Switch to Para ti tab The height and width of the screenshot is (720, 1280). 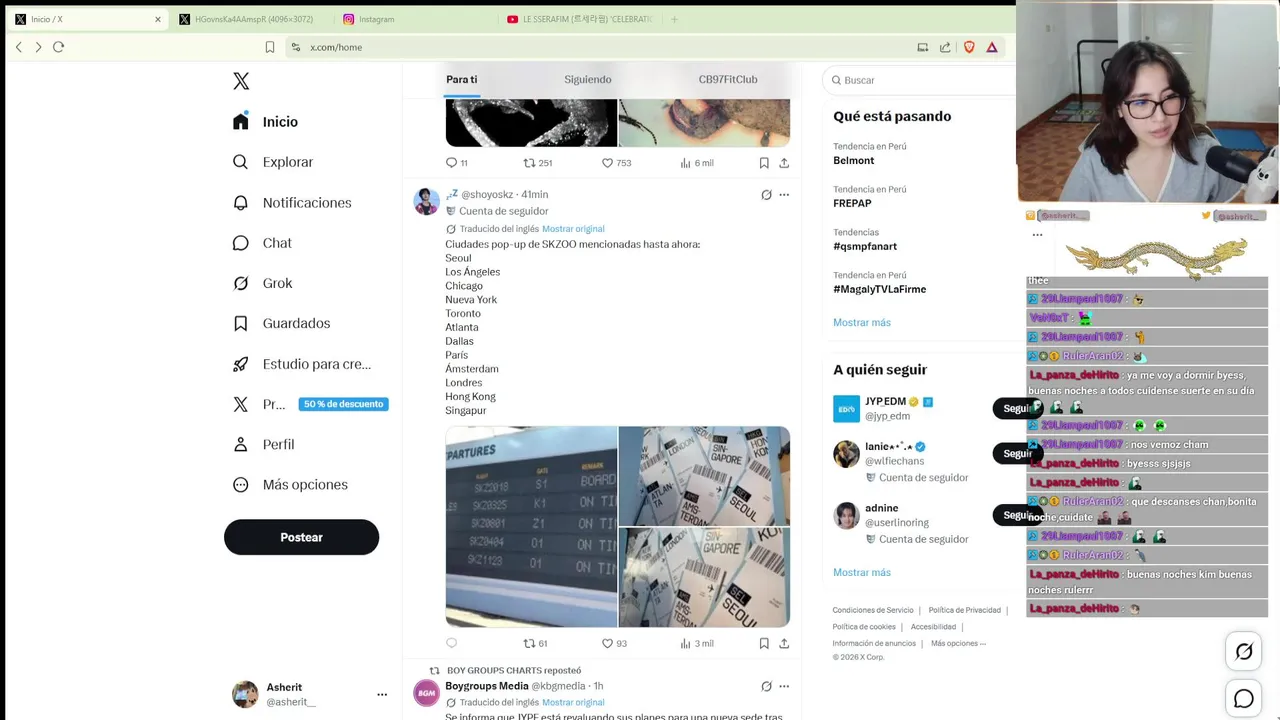(x=461, y=80)
